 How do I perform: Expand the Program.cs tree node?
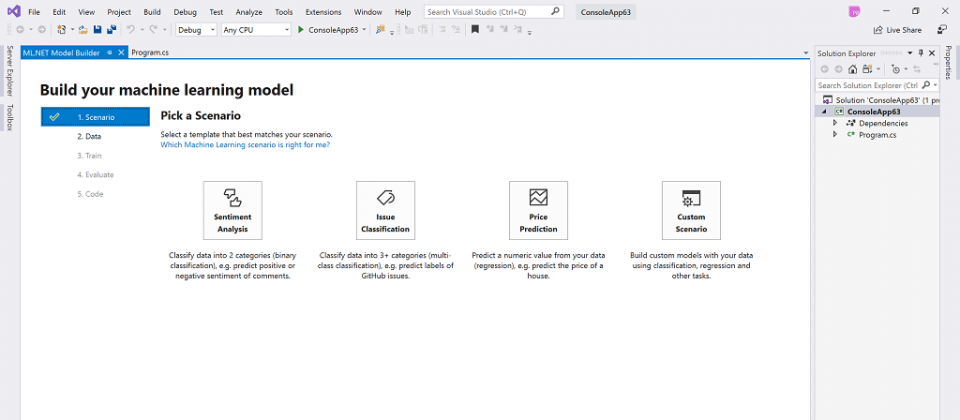[x=835, y=134]
